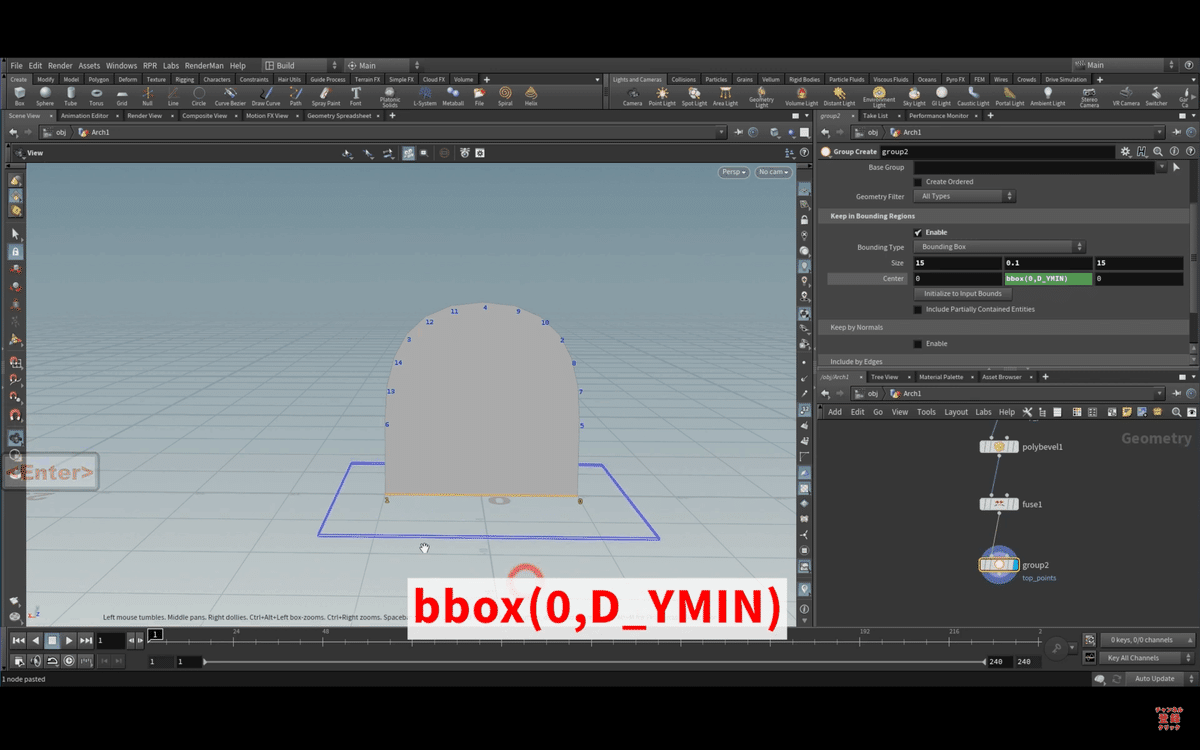The height and width of the screenshot is (750, 1200).
Task: Click the Arch1 path in parameter pane
Action: click(911, 132)
